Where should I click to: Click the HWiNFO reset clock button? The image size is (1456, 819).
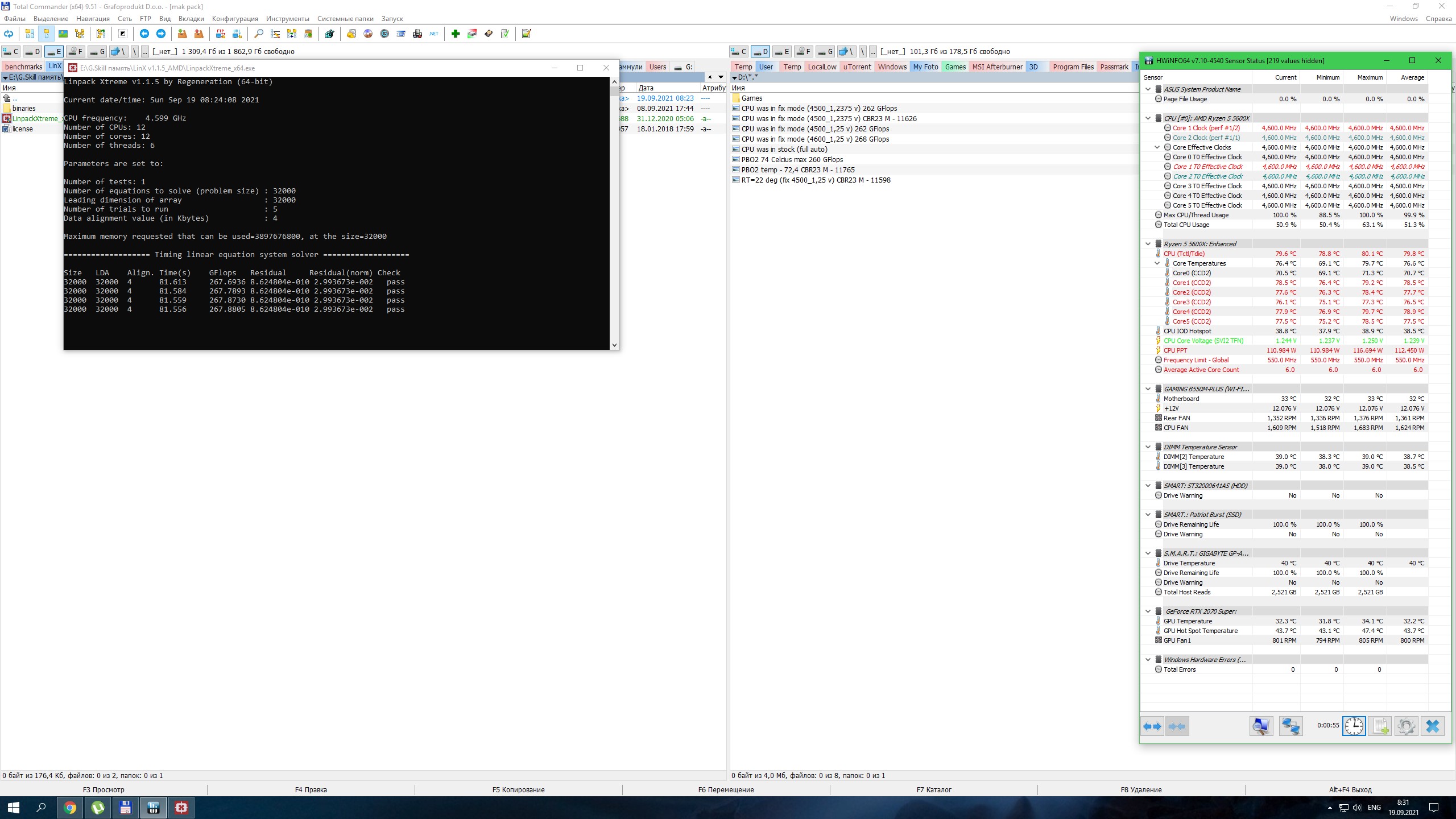tap(1354, 726)
